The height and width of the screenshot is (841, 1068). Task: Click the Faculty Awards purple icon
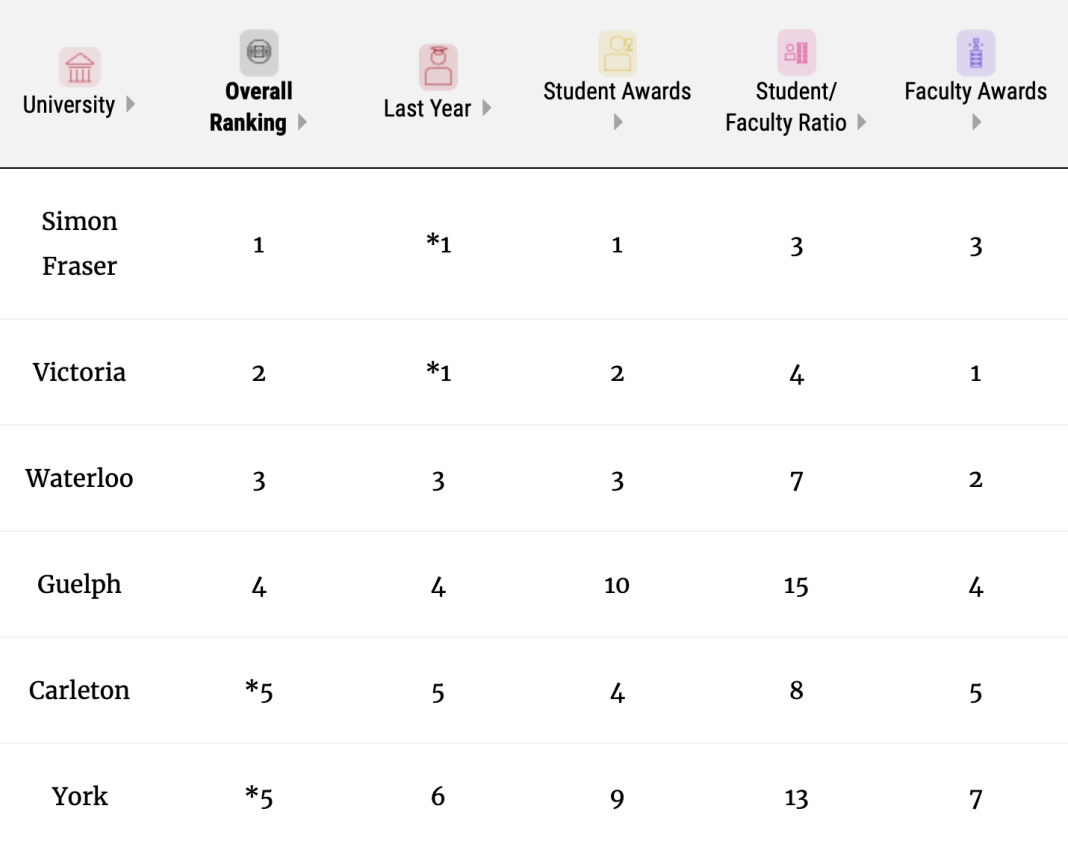[975, 52]
